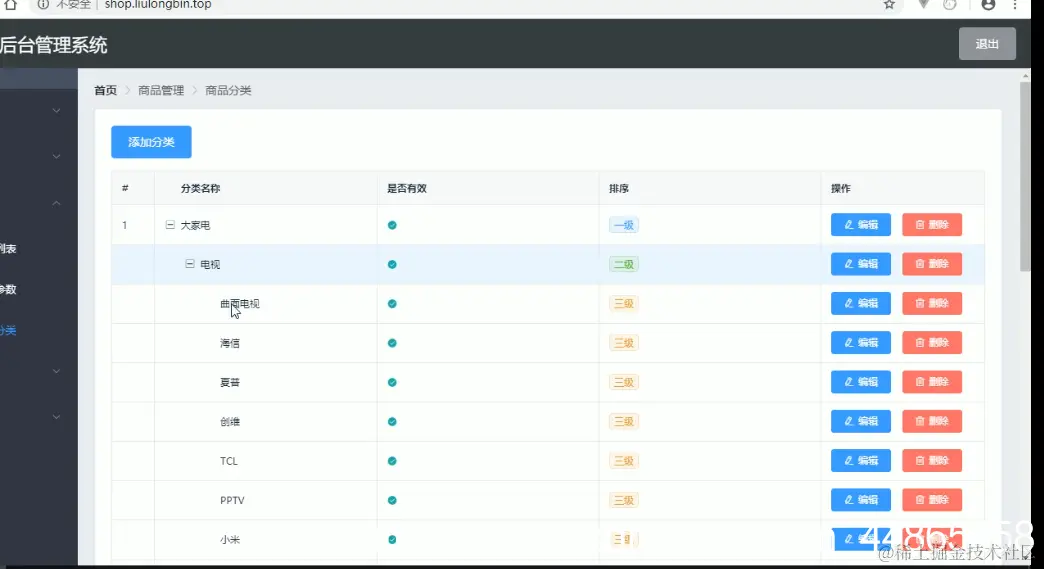
Task: Click the 创维 category name
Action: click(x=230, y=422)
